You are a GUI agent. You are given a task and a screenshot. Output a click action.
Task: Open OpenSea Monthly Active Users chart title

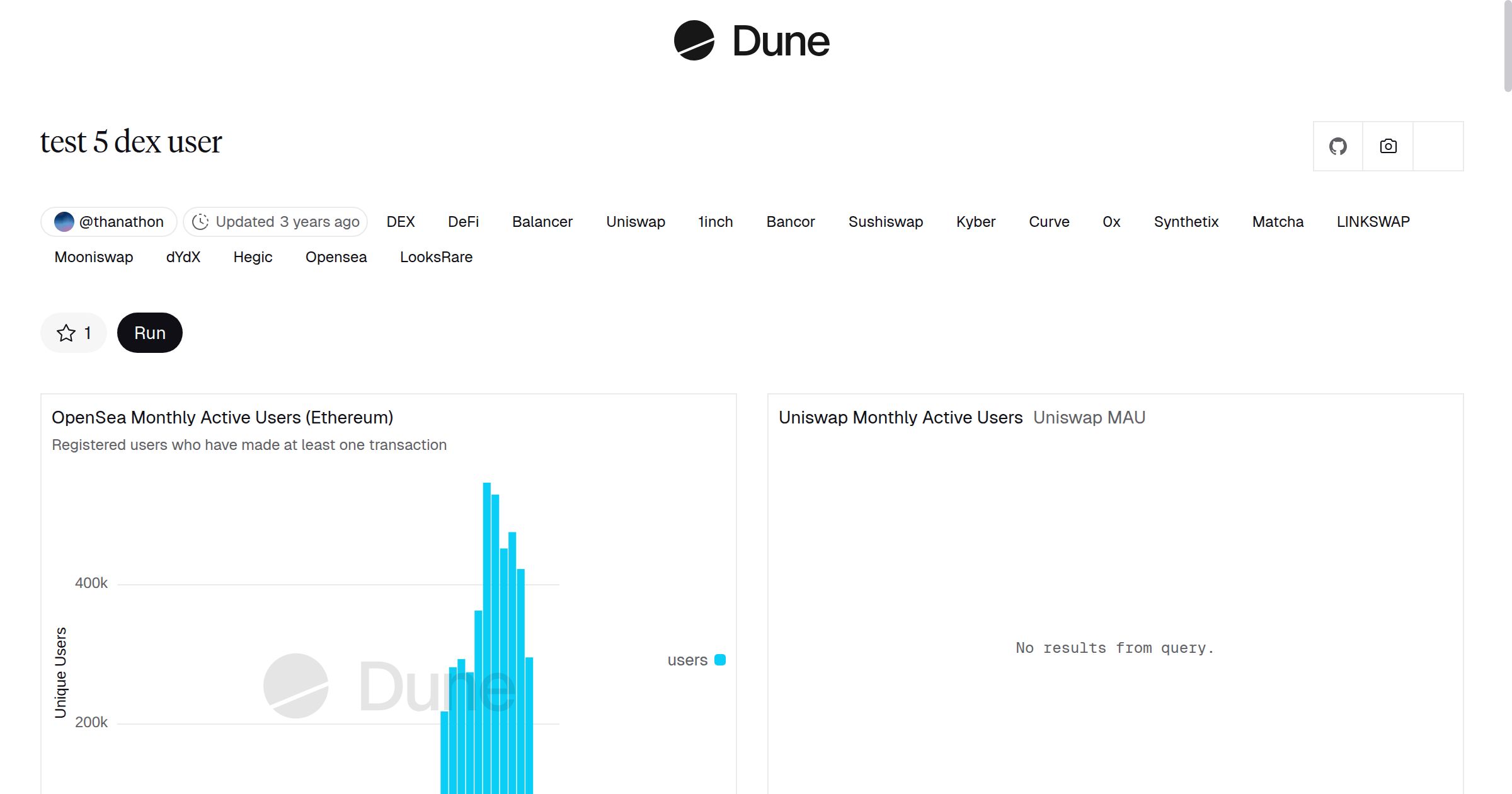[x=222, y=417]
